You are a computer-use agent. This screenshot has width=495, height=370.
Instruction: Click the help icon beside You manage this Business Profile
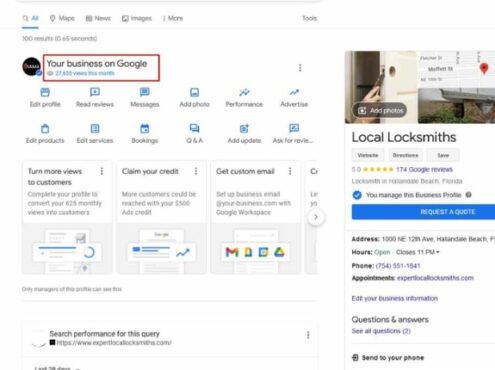pos(468,195)
